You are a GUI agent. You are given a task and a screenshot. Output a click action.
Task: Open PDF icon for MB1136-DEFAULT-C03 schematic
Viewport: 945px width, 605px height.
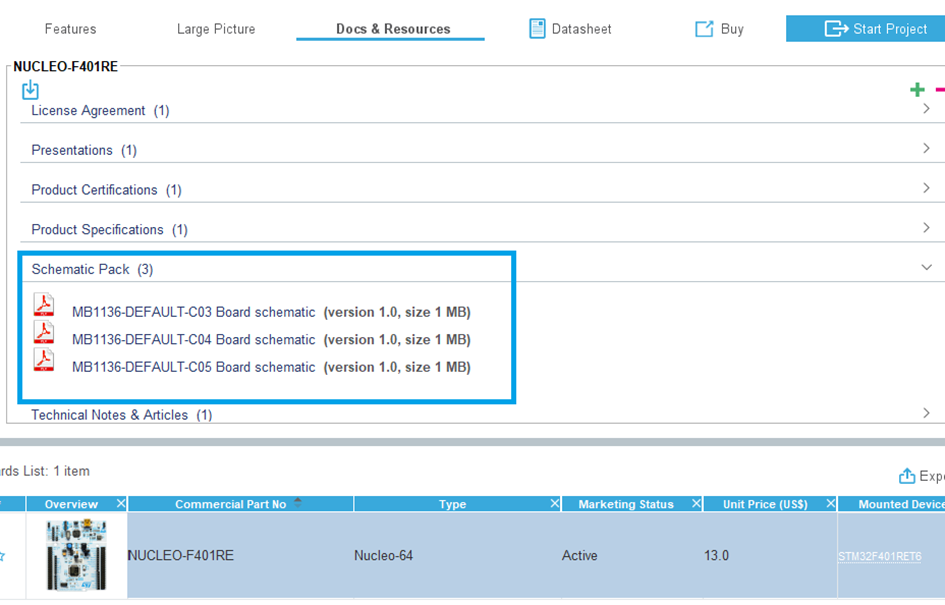coord(43,305)
